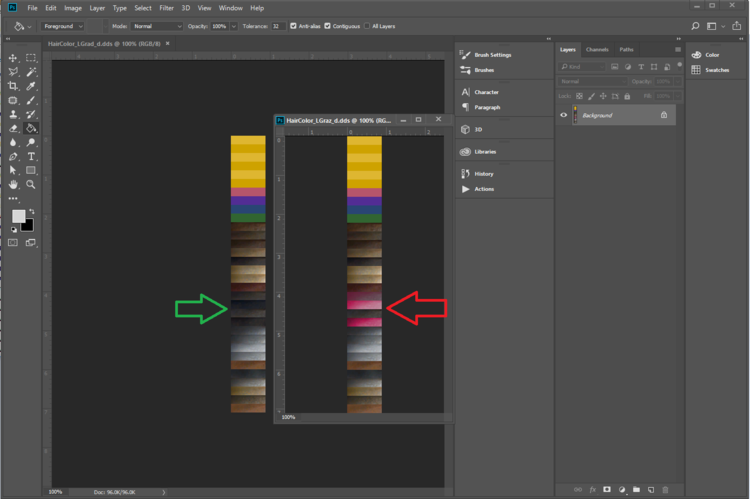
Task: Open the Search icon in options bar
Action: pos(695,26)
